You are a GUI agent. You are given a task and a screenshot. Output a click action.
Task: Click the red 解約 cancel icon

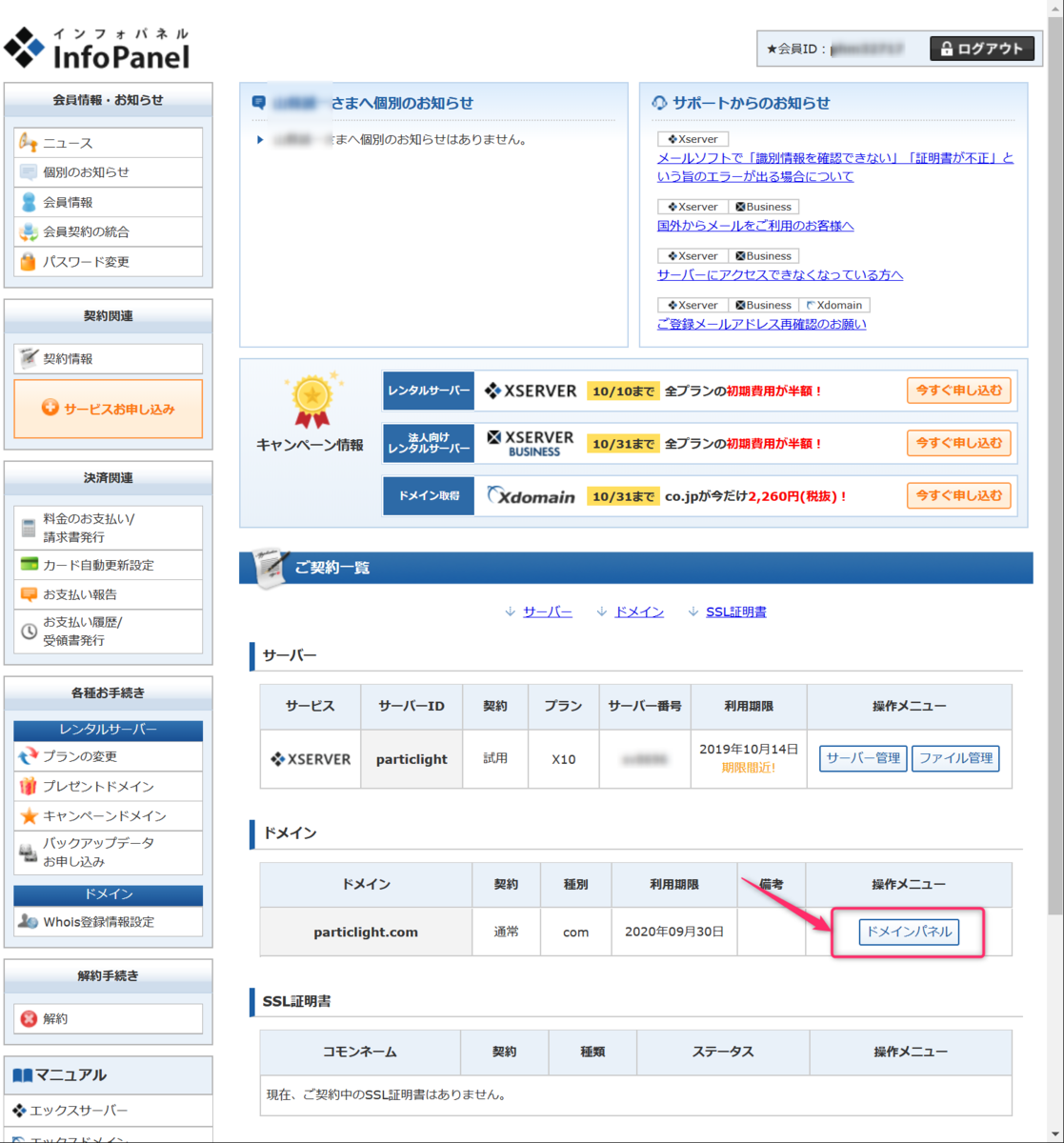(x=29, y=1018)
